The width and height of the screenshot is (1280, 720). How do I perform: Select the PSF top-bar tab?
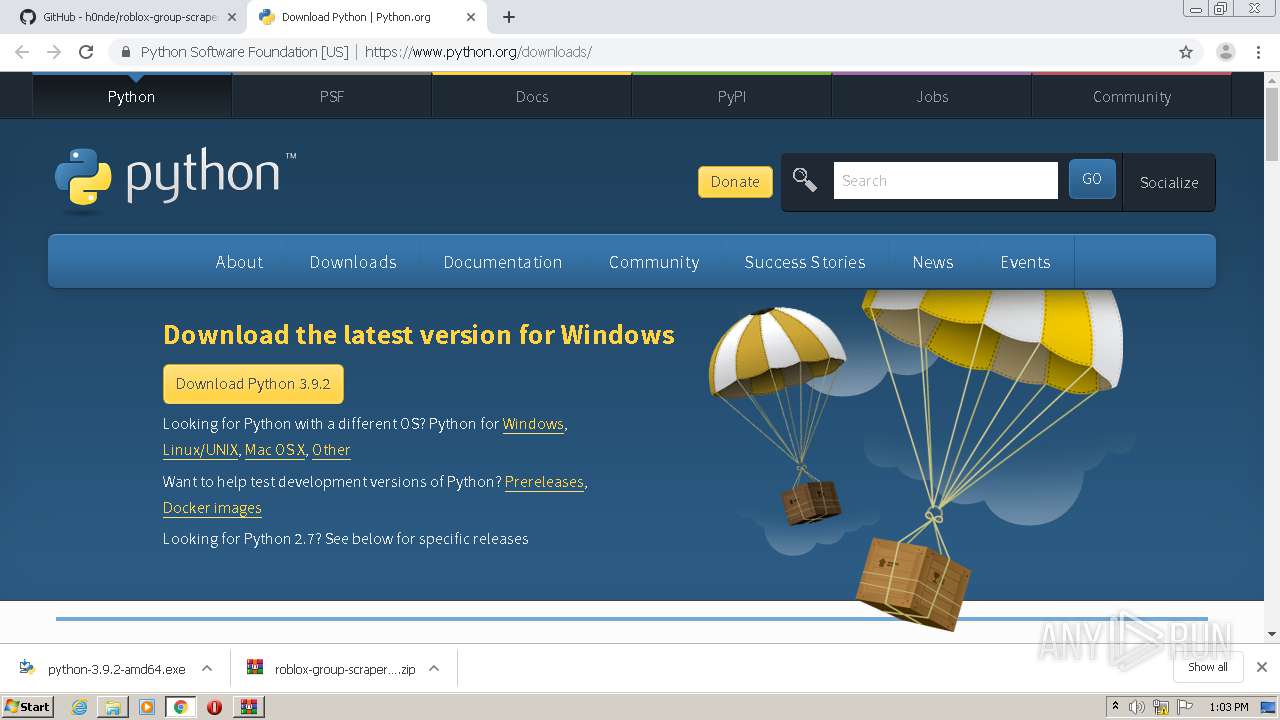coord(332,96)
